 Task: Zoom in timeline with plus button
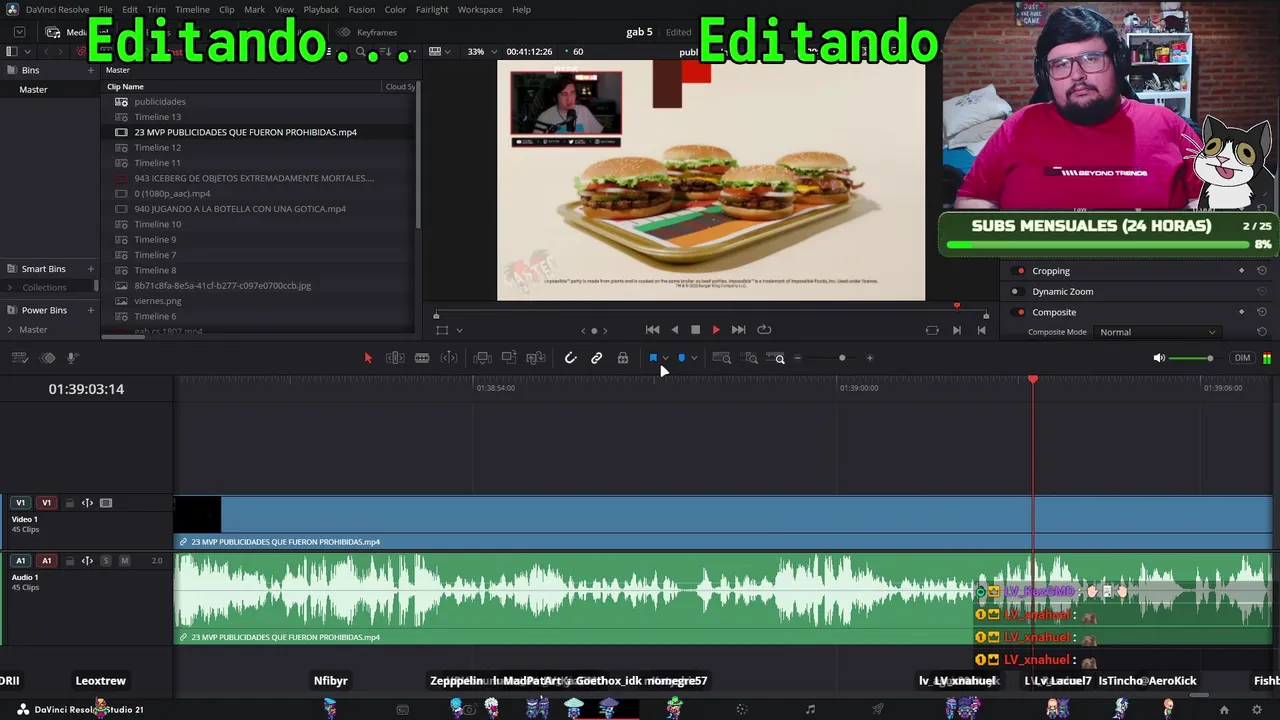(x=870, y=358)
